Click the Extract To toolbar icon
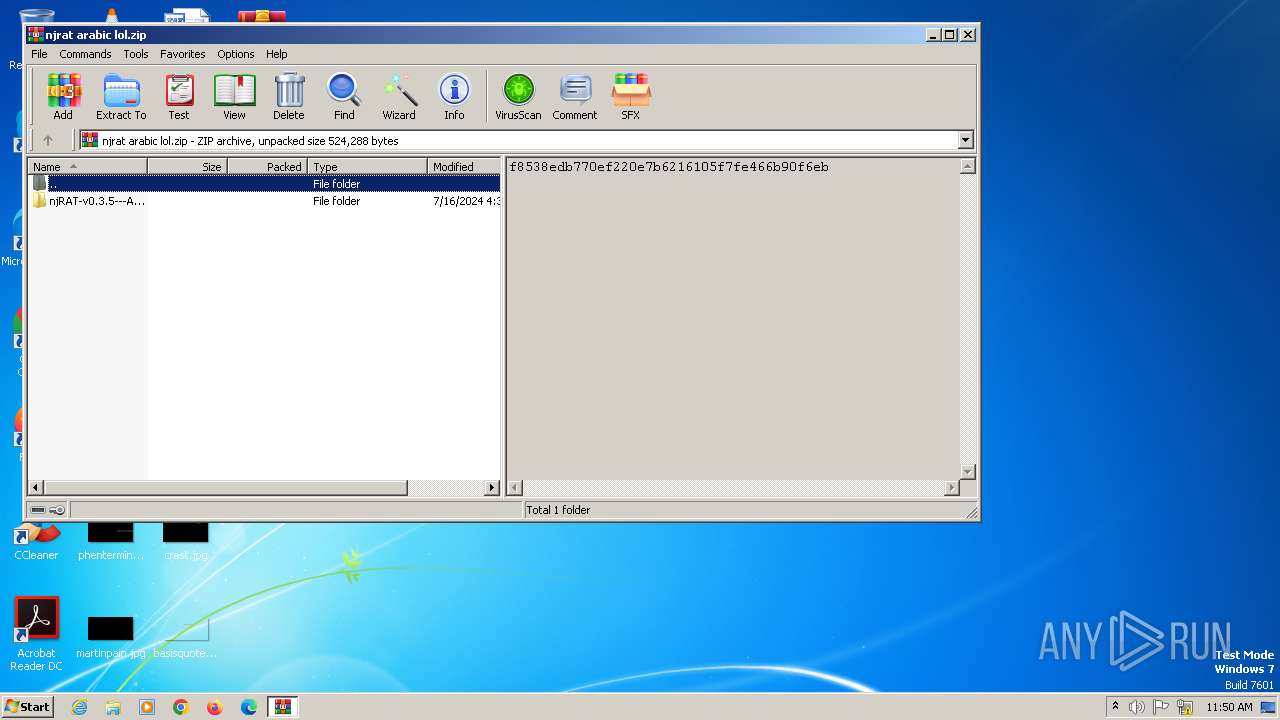The height and width of the screenshot is (720, 1280). [x=121, y=97]
